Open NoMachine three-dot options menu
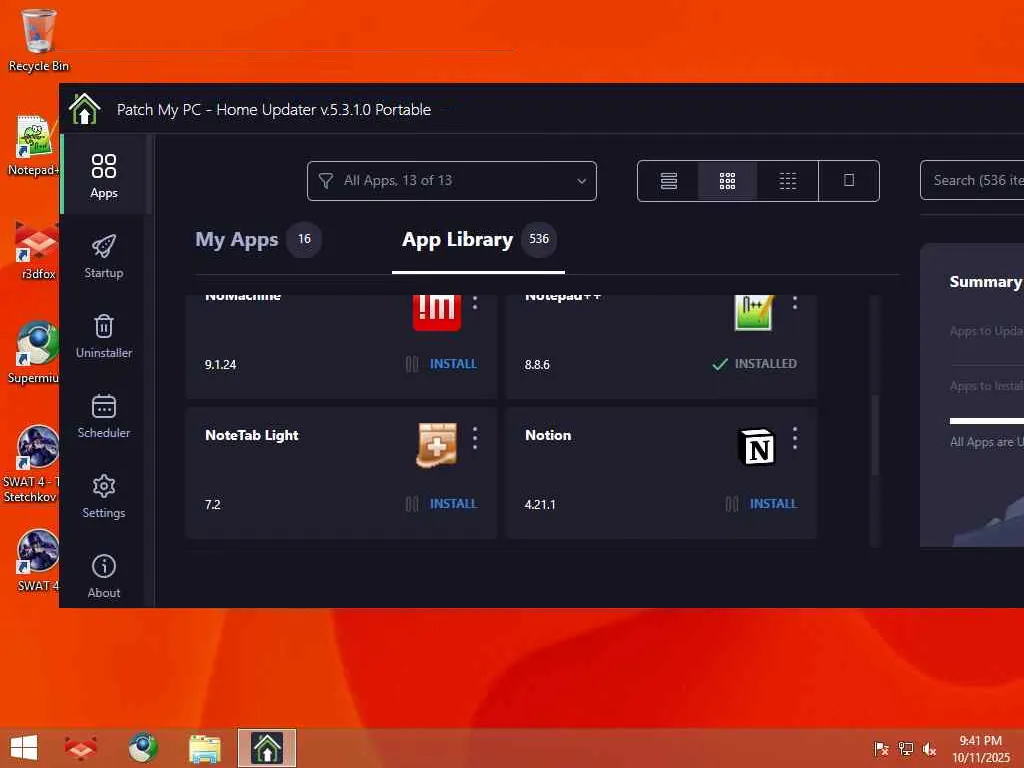The width and height of the screenshot is (1024, 768). pos(475,303)
